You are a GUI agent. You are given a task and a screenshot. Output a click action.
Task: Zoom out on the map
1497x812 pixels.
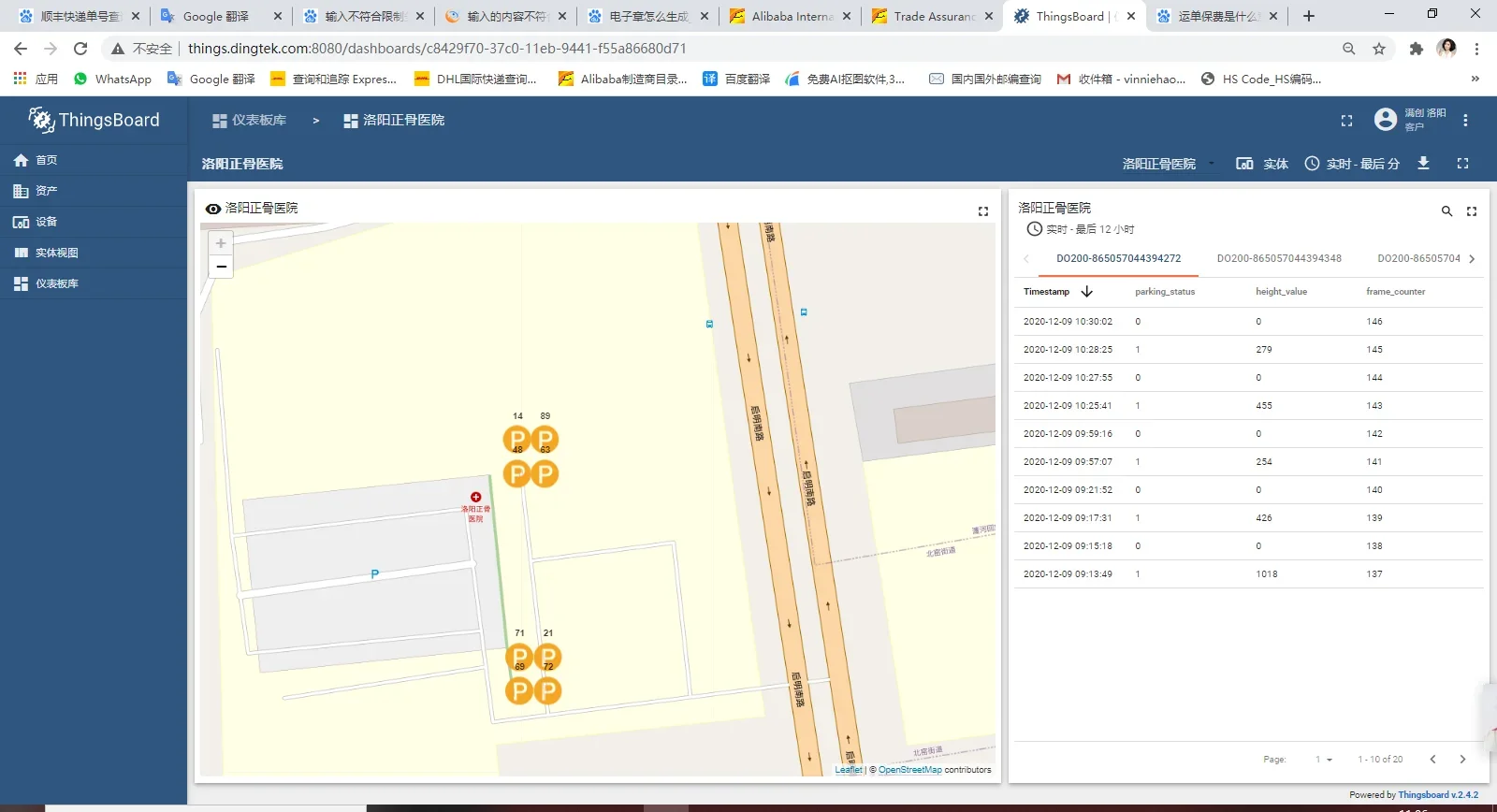221,267
